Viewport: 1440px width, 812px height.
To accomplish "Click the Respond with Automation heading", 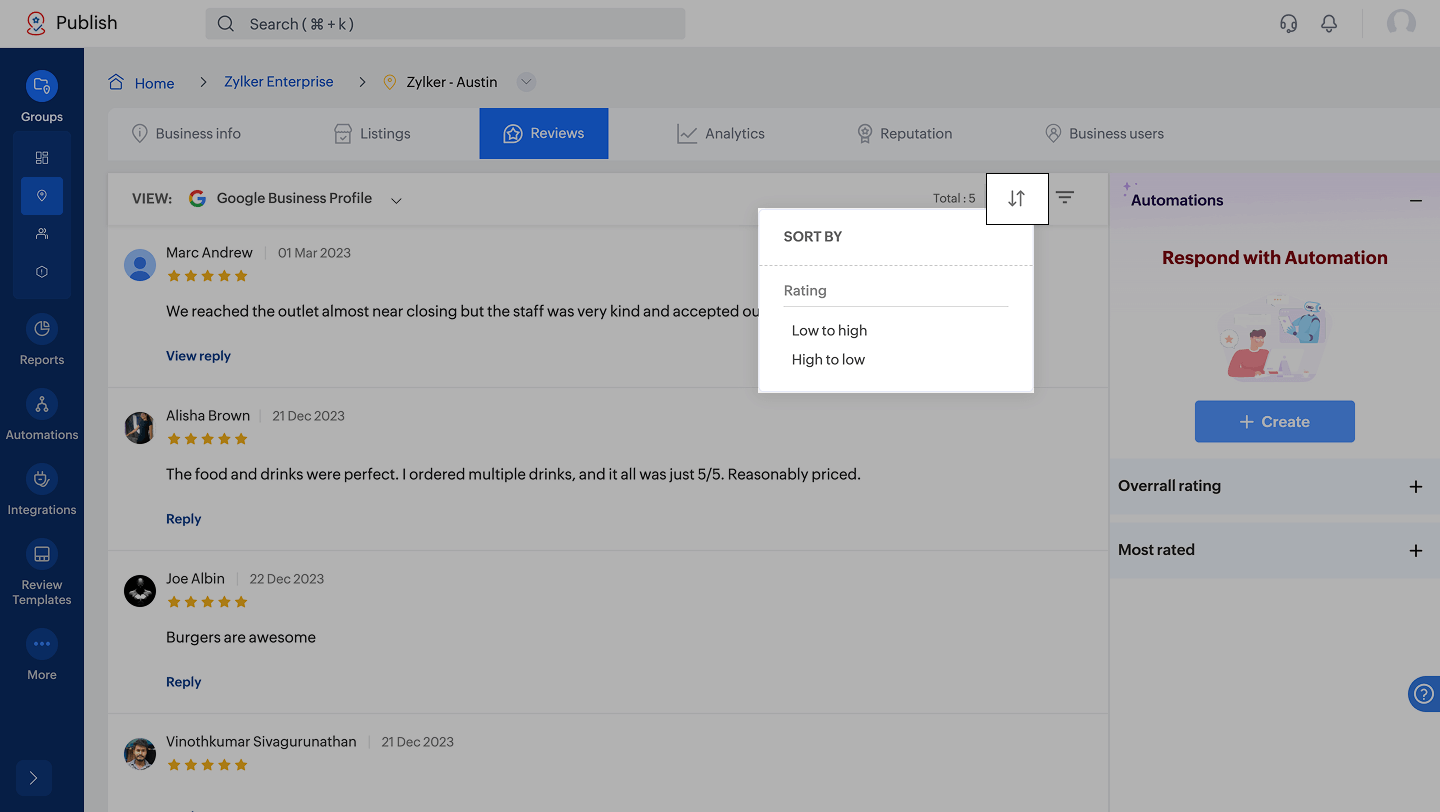I will tap(1275, 258).
